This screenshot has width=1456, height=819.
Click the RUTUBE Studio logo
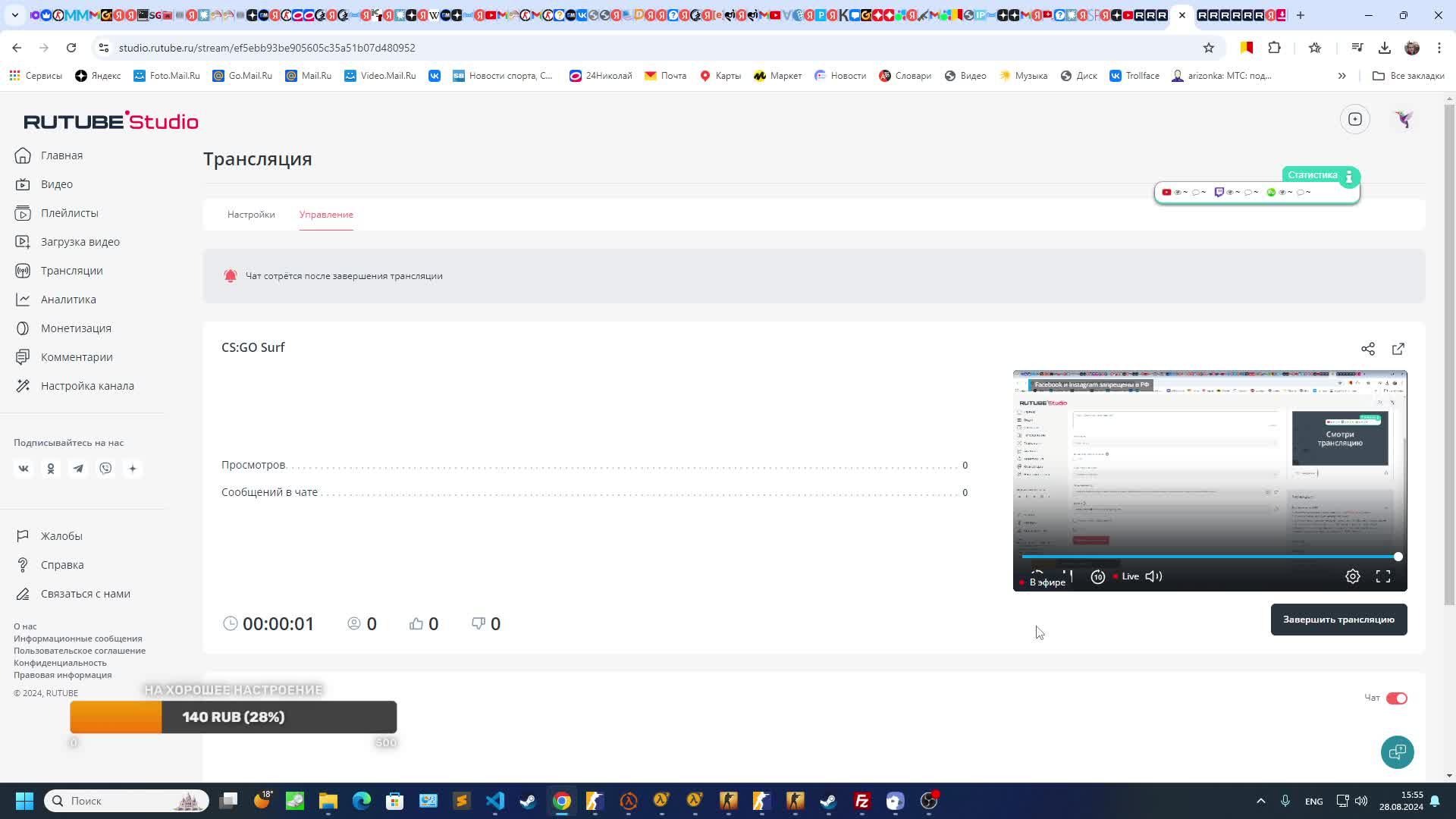click(111, 121)
